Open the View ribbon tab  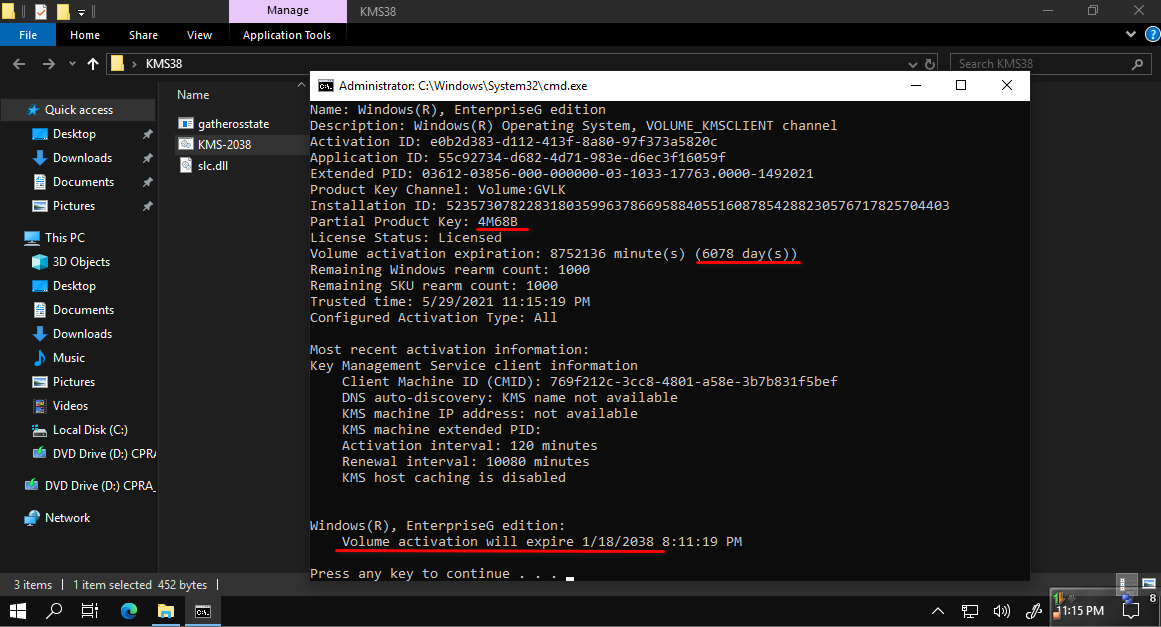point(199,35)
